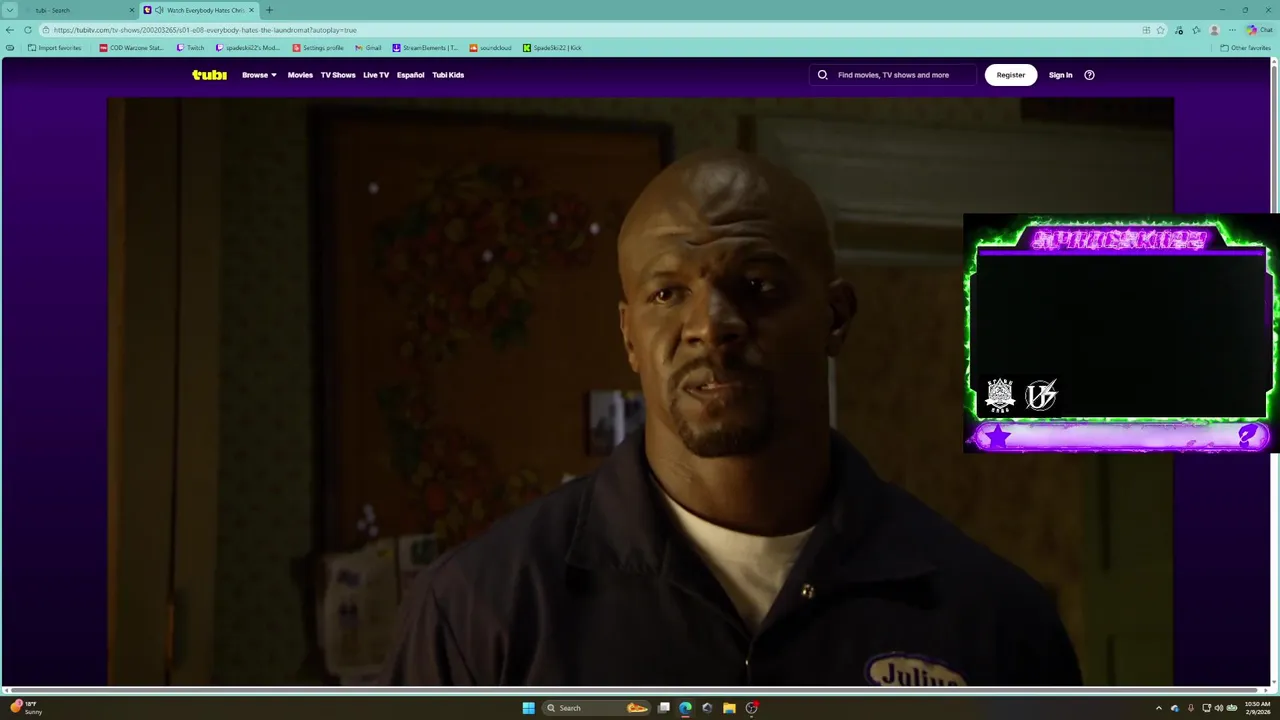This screenshot has width=1280, height=720.
Task: Open StreamElements bookmark
Action: click(x=425, y=48)
